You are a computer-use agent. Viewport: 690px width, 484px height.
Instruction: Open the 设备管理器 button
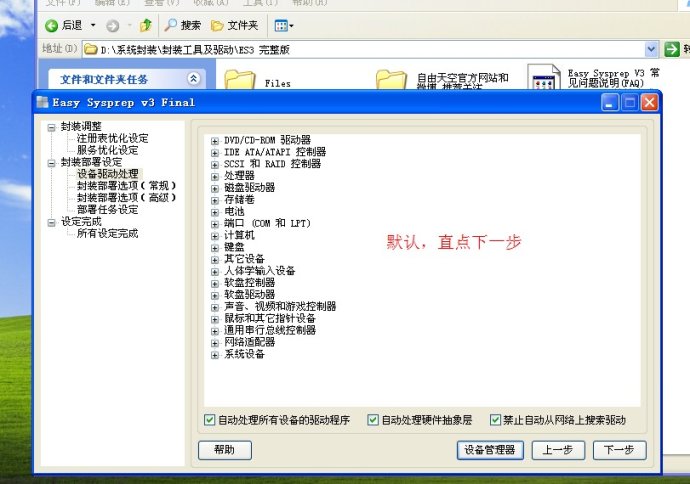490,450
